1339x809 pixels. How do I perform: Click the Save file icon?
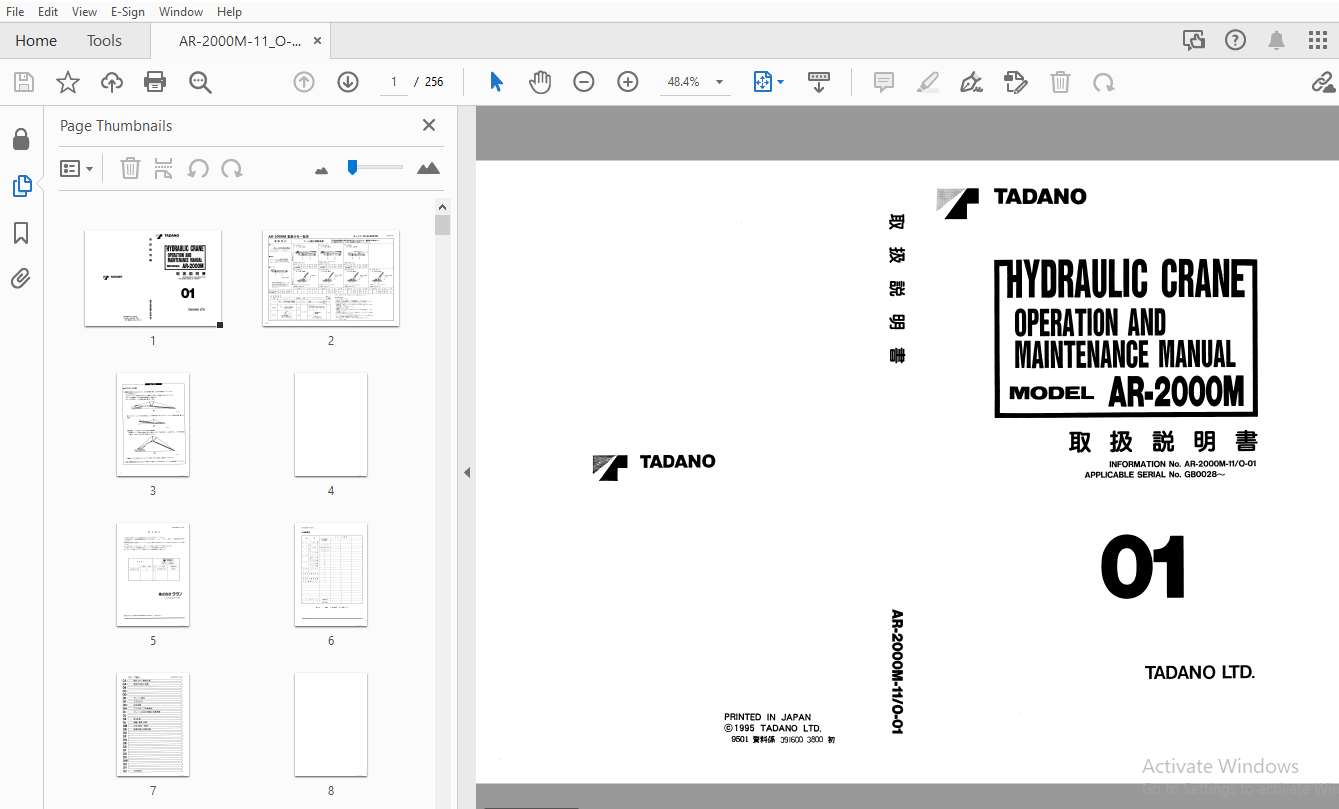pos(23,82)
